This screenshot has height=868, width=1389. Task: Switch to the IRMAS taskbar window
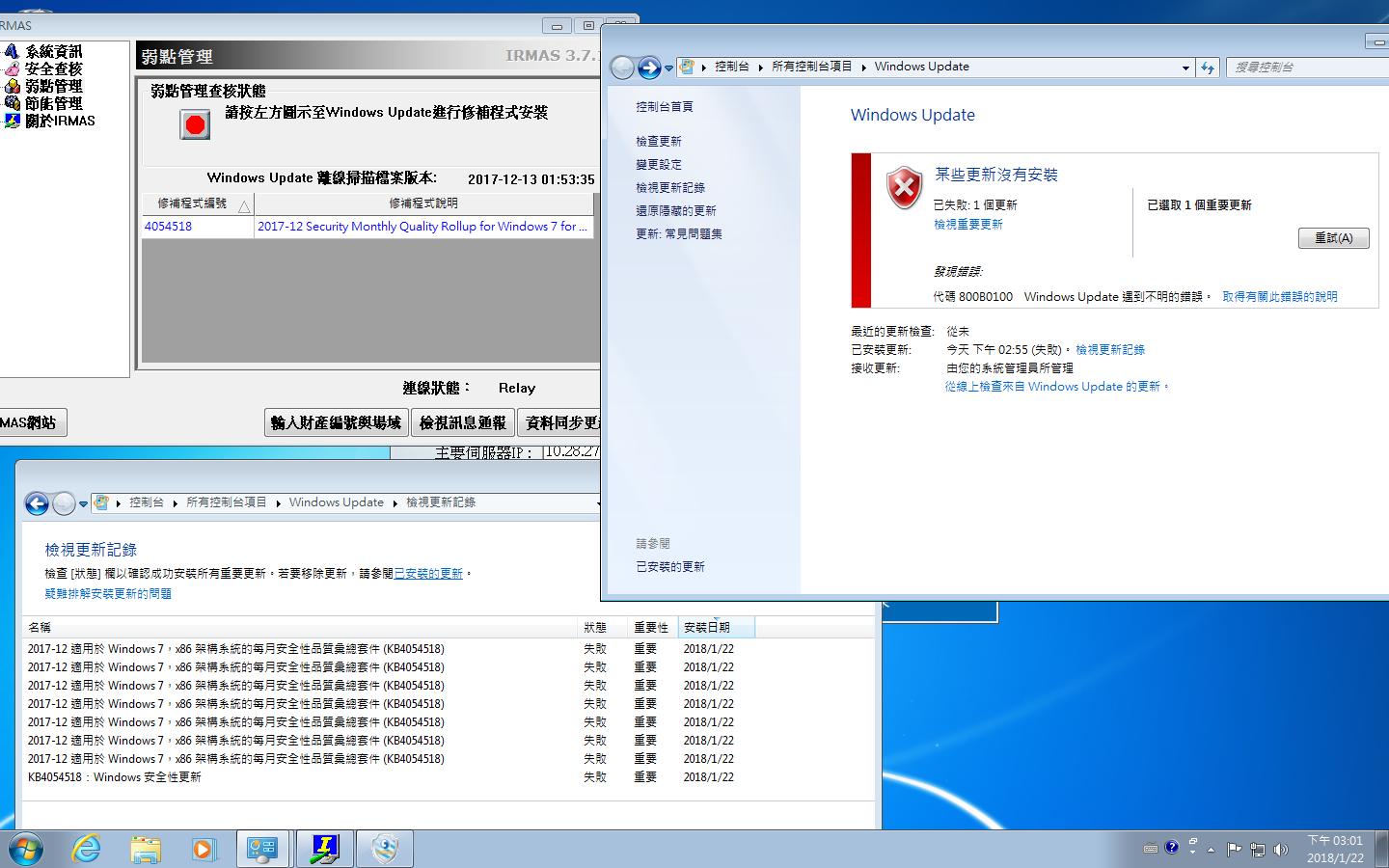[x=325, y=850]
